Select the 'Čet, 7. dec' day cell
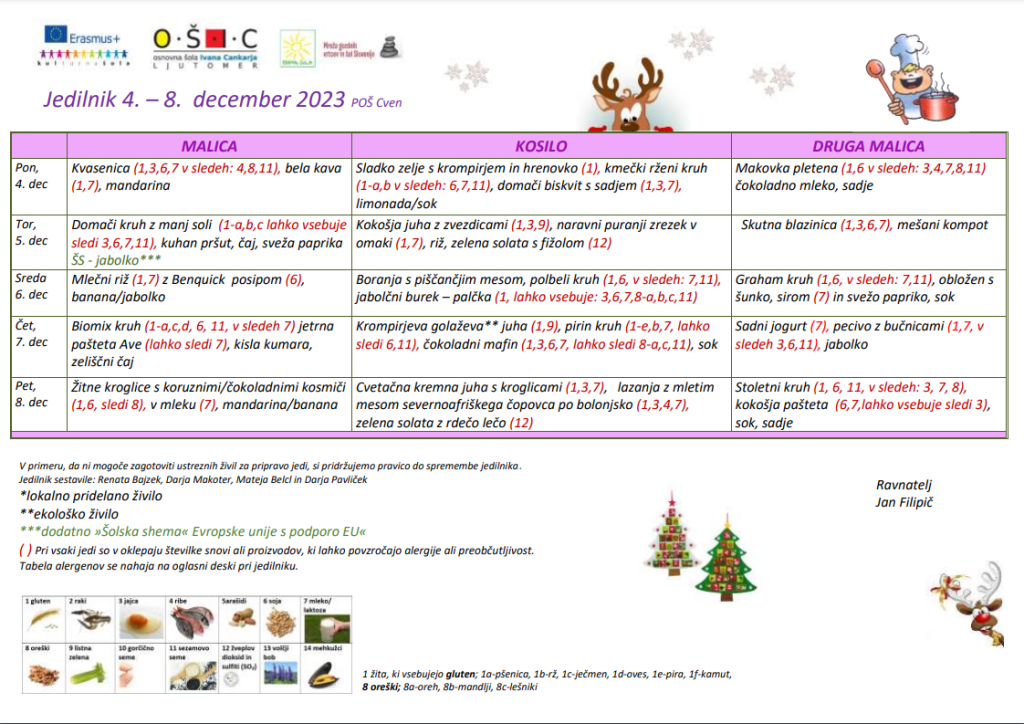Viewport: 1024px width, 724px height. click(39, 347)
